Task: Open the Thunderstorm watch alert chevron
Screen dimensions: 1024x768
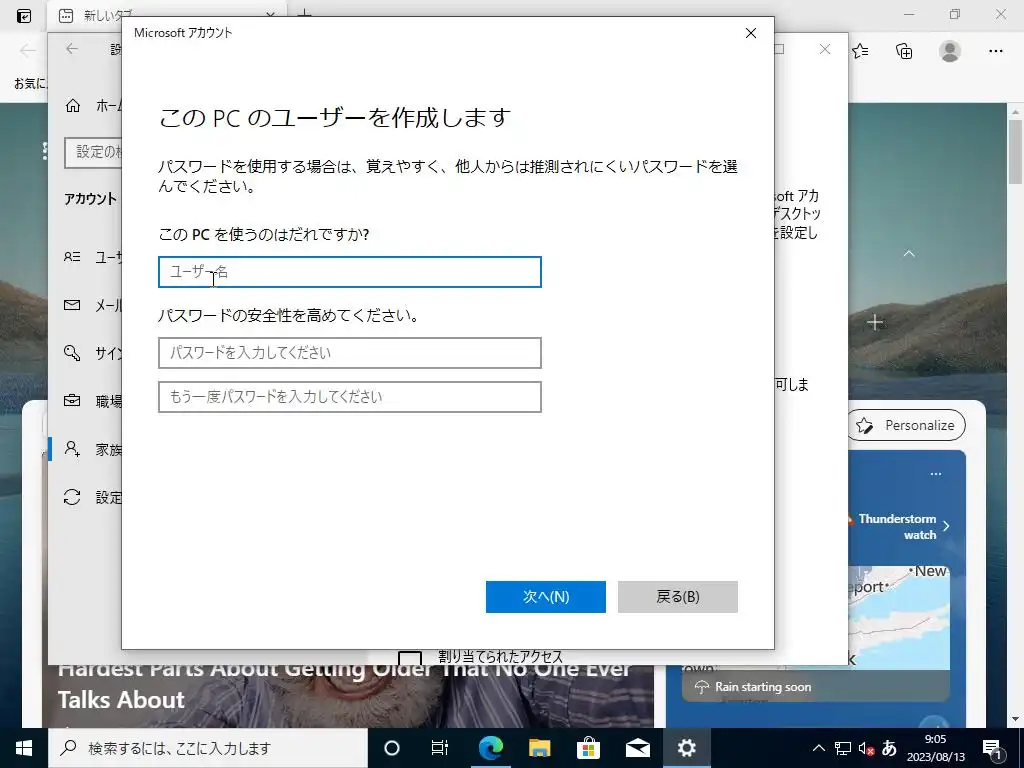Action: tap(946, 526)
